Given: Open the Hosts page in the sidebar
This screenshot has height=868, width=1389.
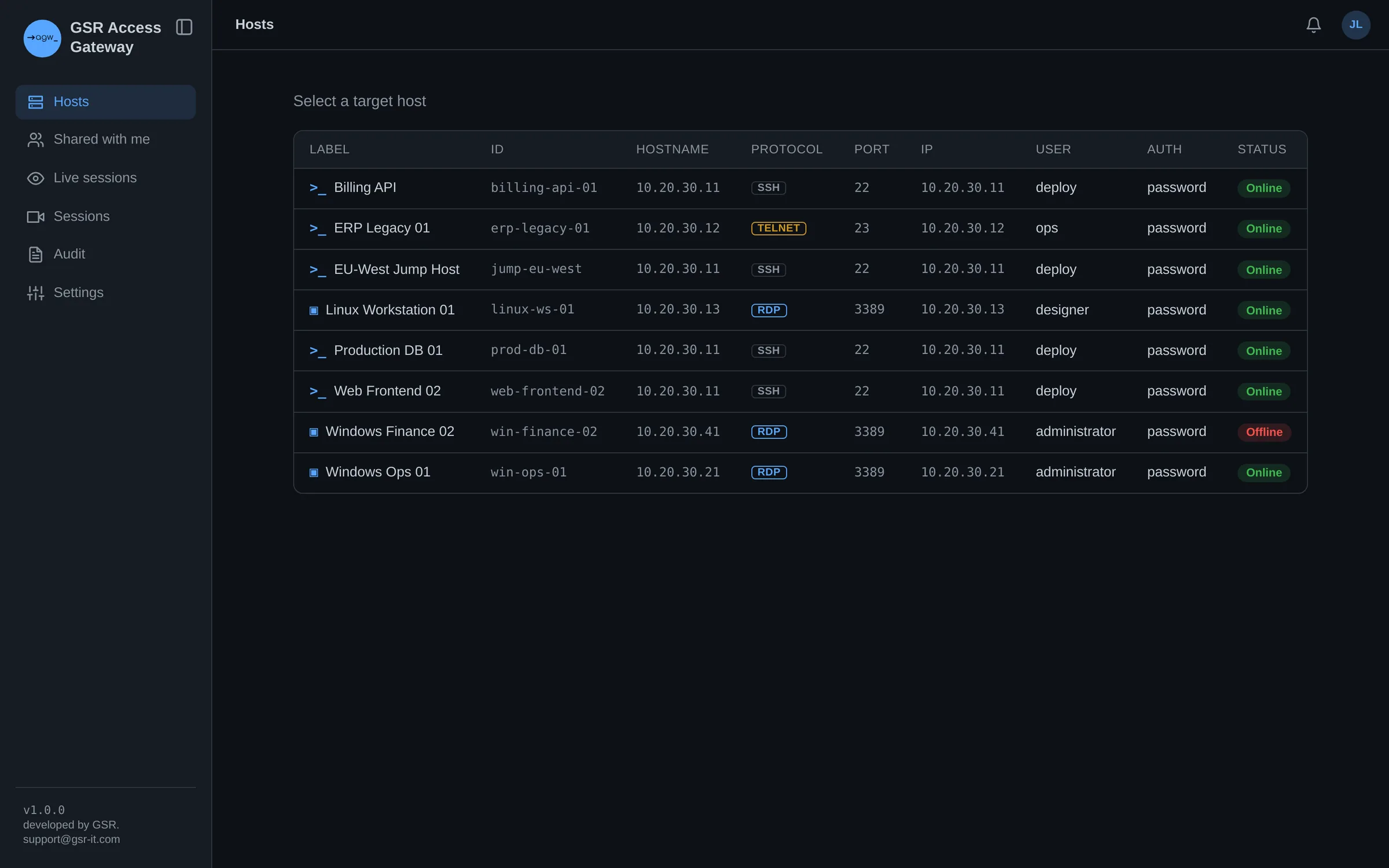Looking at the screenshot, I should (x=105, y=102).
